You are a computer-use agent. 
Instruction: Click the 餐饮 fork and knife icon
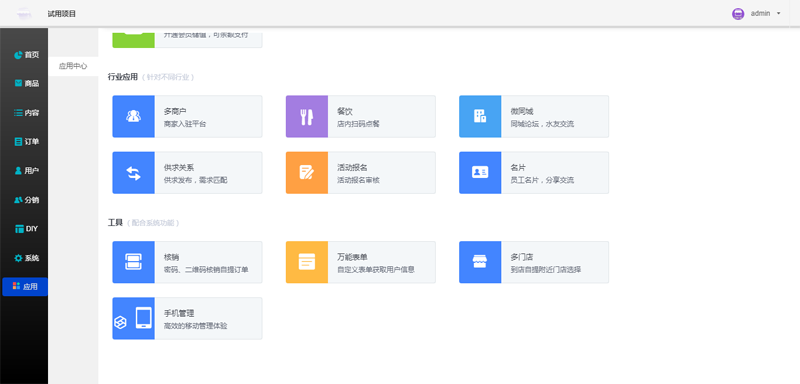[x=307, y=116]
